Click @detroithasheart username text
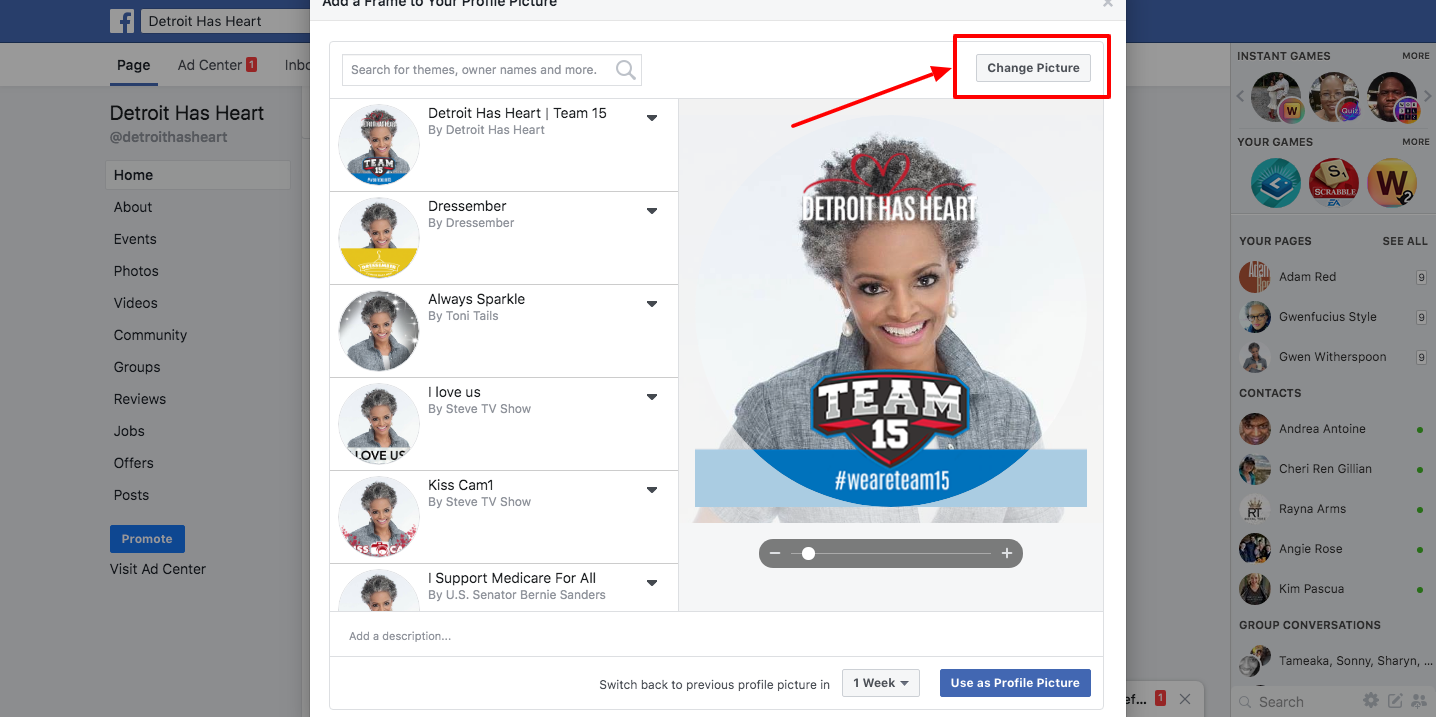 tap(169, 137)
